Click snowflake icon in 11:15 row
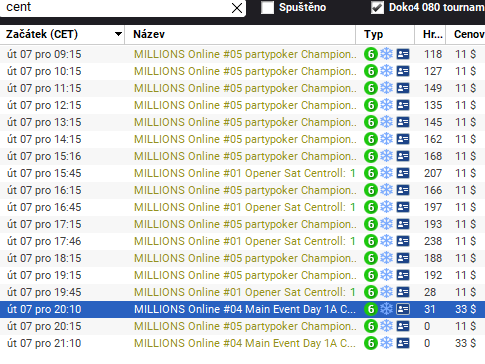The width and height of the screenshot is (485, 364). click(x=387, y=88)
